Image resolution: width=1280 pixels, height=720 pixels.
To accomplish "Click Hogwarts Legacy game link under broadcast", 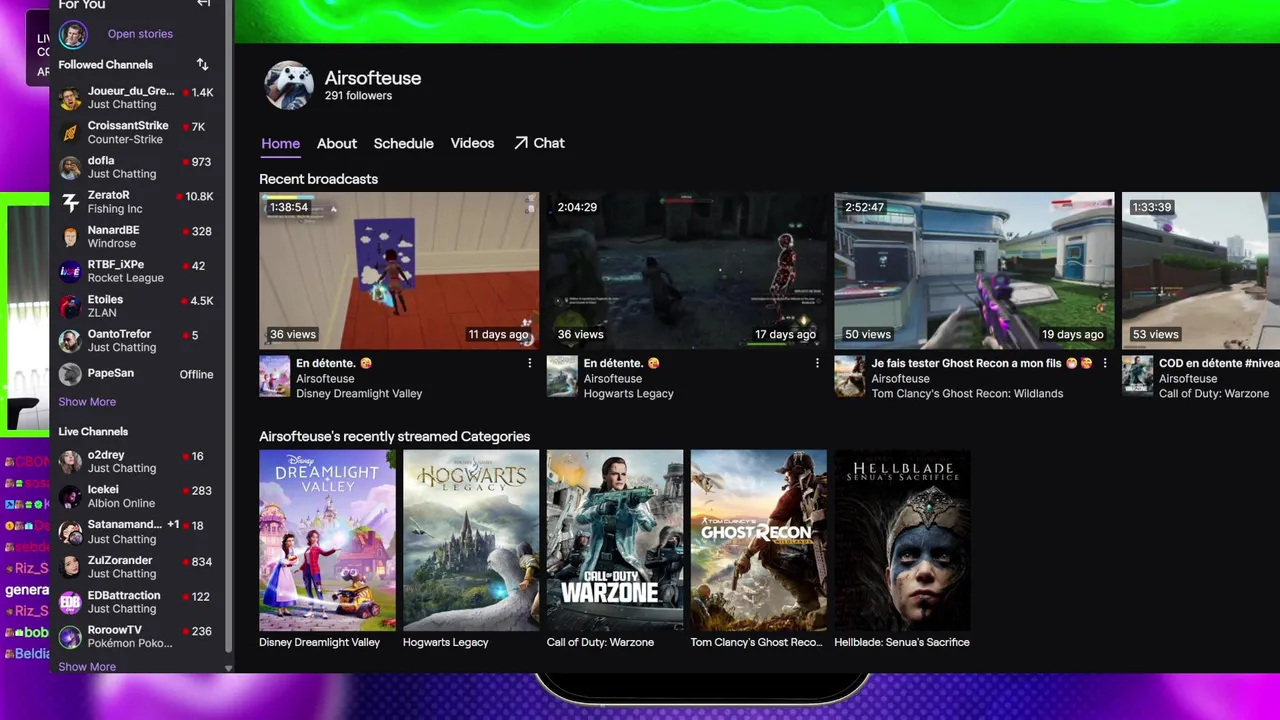I will [629, 394].
